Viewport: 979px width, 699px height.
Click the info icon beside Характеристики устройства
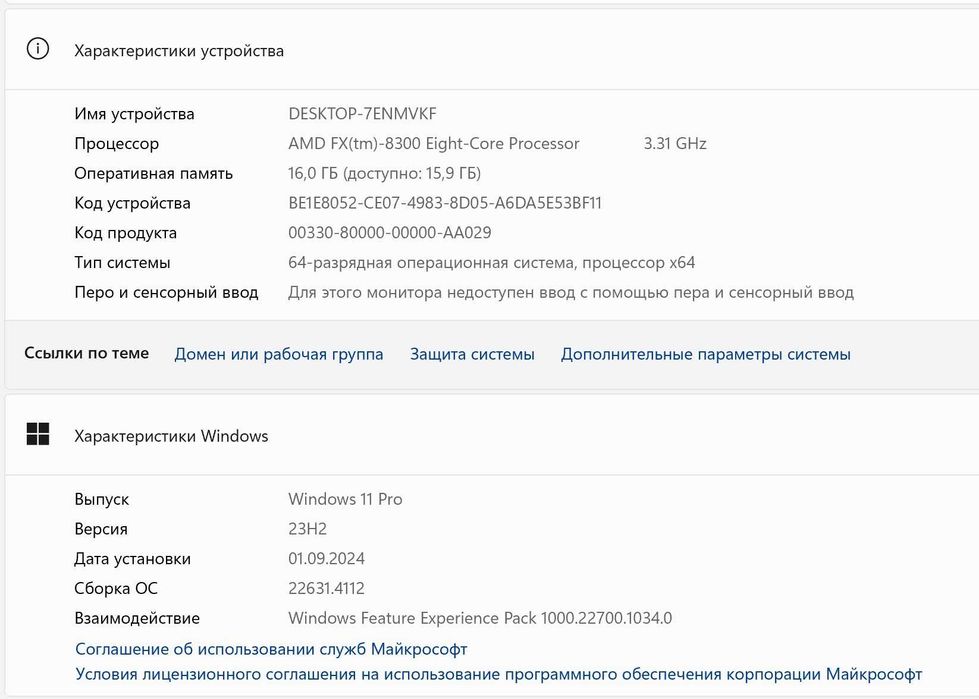click(x=37, y=50)
